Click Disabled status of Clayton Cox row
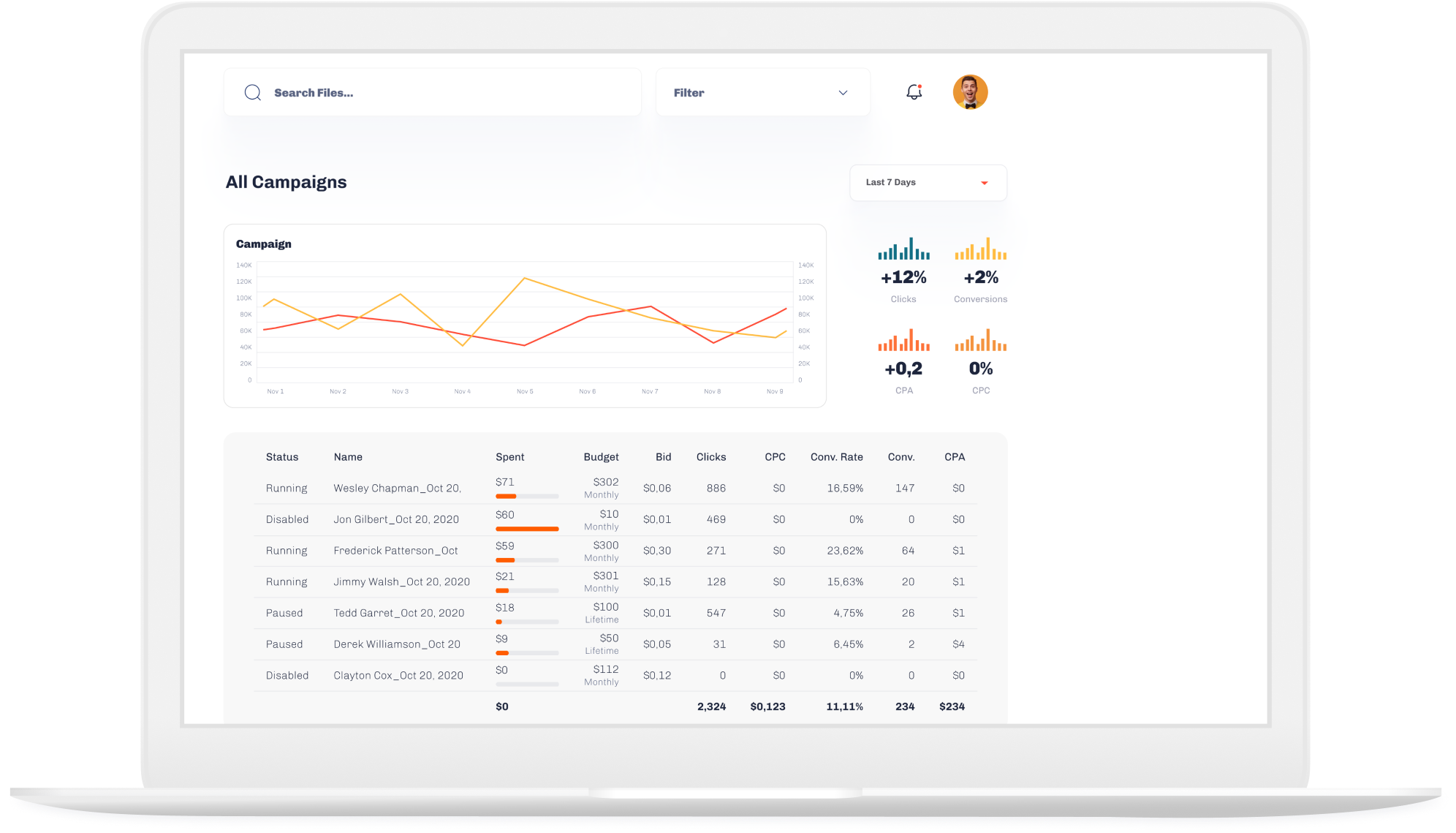This screenshot has height=833, width=1456. point(287,676)
